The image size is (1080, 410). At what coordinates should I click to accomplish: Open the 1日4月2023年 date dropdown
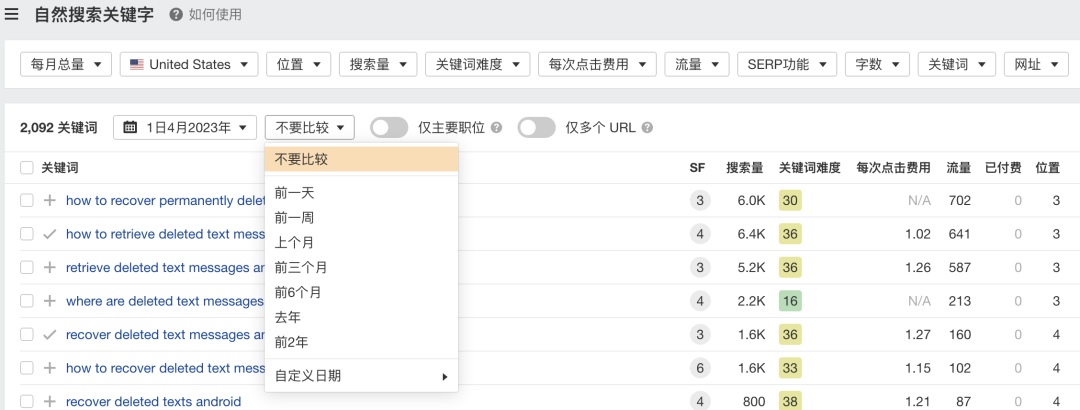185,127
